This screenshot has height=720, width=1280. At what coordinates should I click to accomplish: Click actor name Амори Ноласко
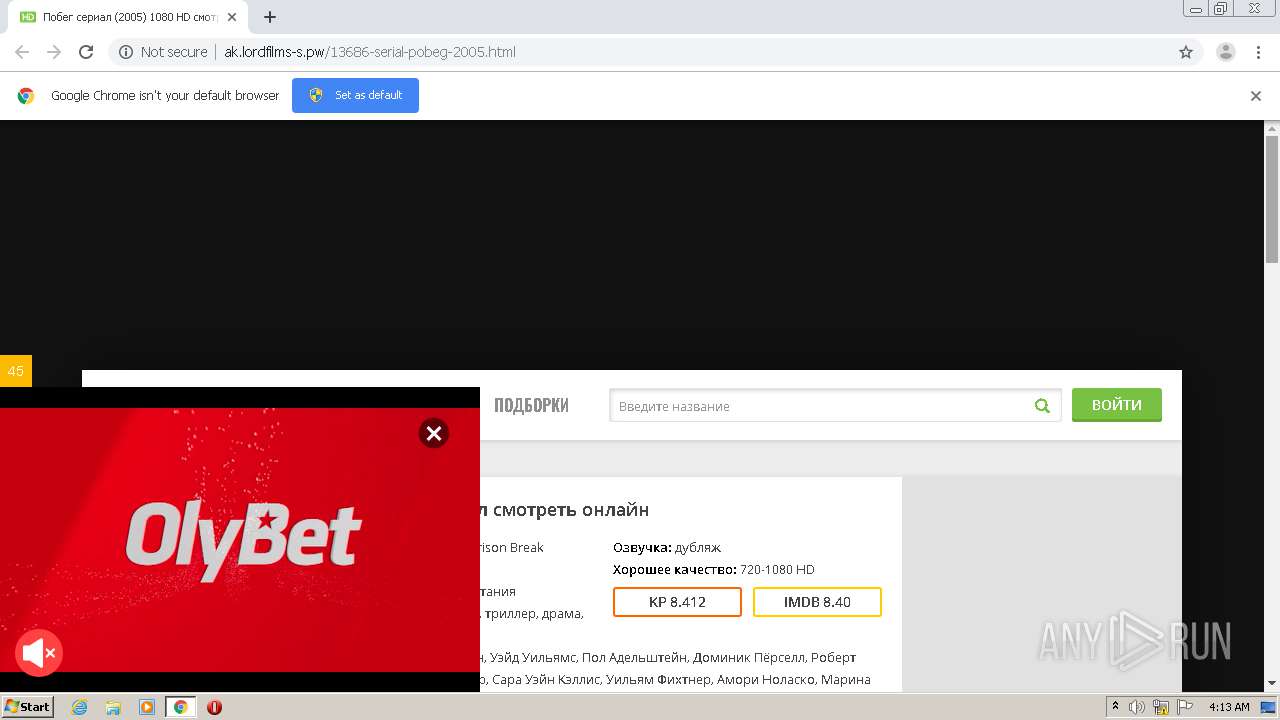click(766, 679)
